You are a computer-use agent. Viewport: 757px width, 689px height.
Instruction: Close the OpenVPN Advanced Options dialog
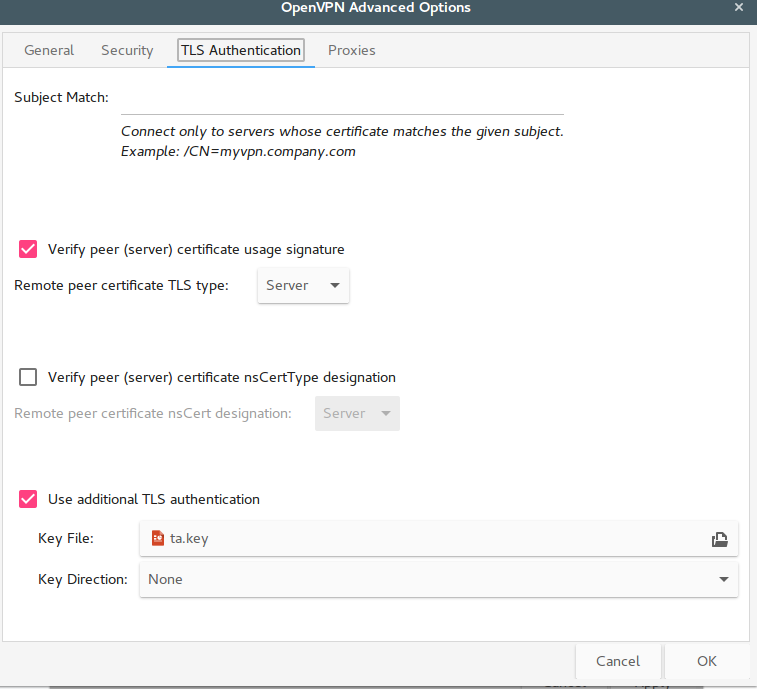(x=739, y=7)
